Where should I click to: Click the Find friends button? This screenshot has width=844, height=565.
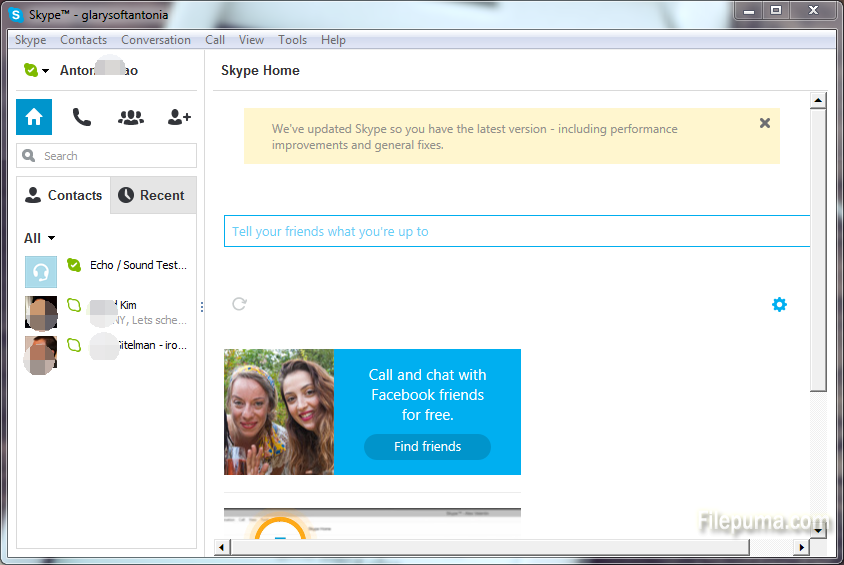tap(427, 447)
